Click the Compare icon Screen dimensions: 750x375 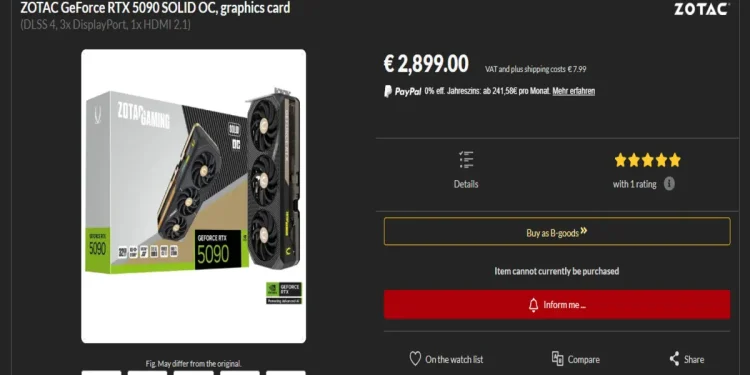click(557, 359)
